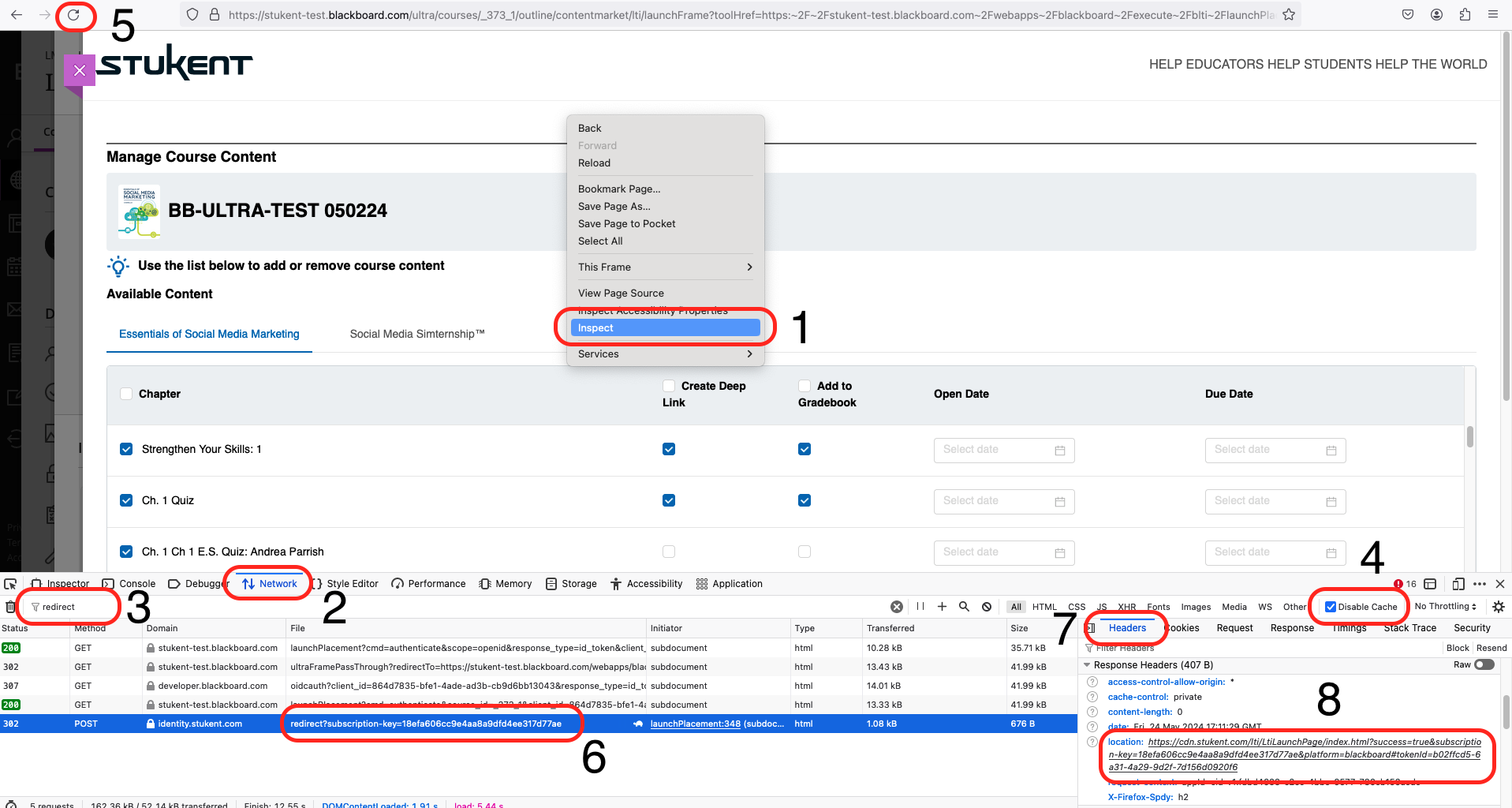Open the Firefox hamburger menu
The width and height of the screenshot is (1512, 808).
tap(1493, 15)
